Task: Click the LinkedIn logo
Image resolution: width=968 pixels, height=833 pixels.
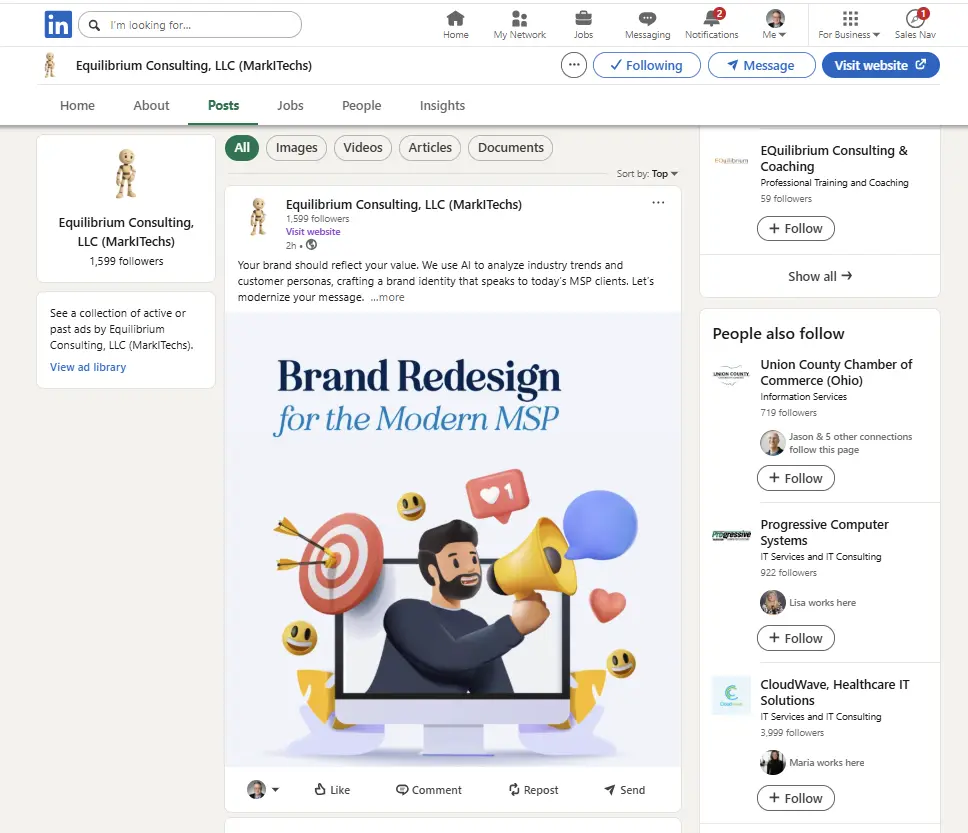Action: pos(58,25)
